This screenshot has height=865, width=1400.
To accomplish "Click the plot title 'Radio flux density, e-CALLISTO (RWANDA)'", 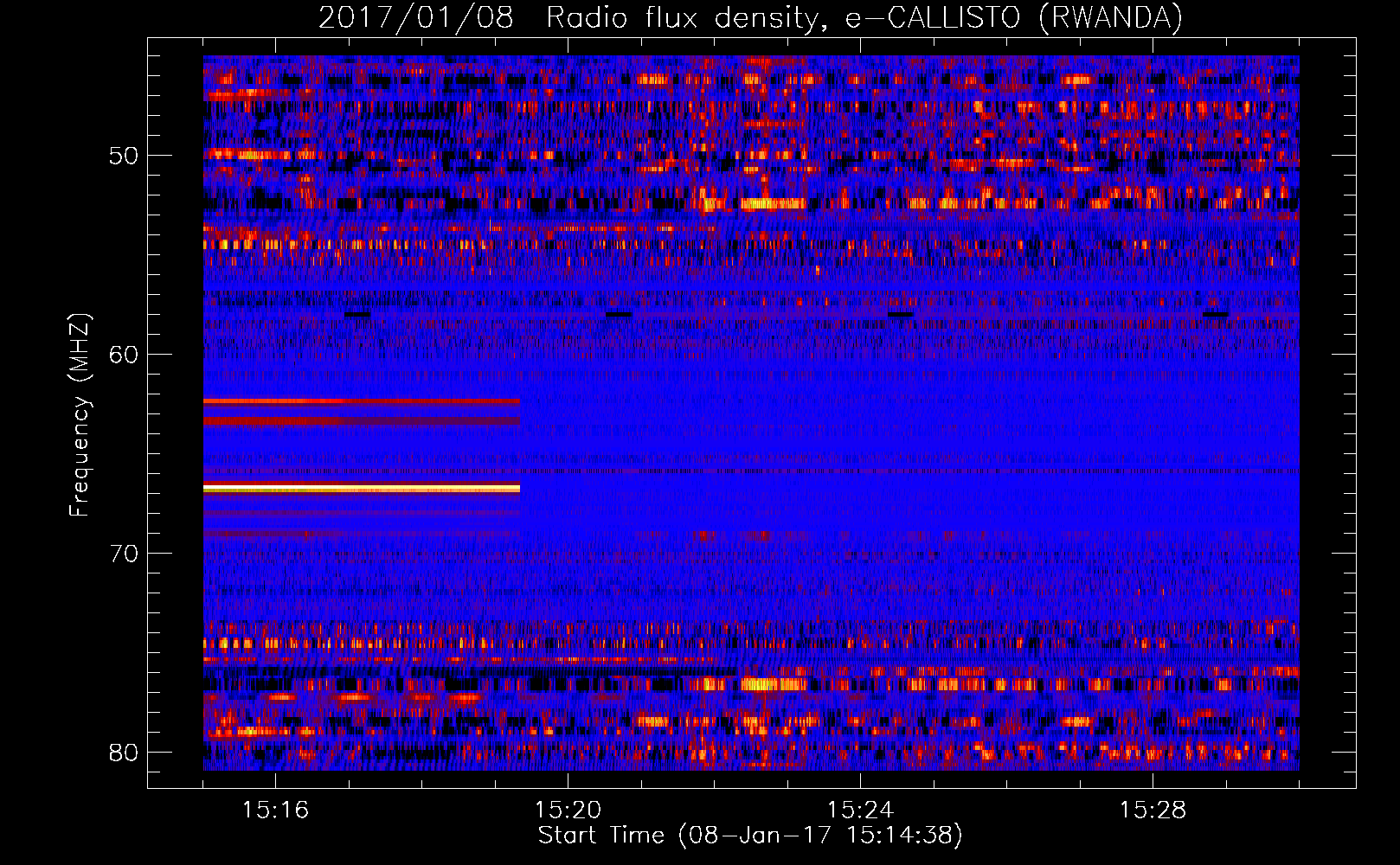I will (x=864, y=17).
